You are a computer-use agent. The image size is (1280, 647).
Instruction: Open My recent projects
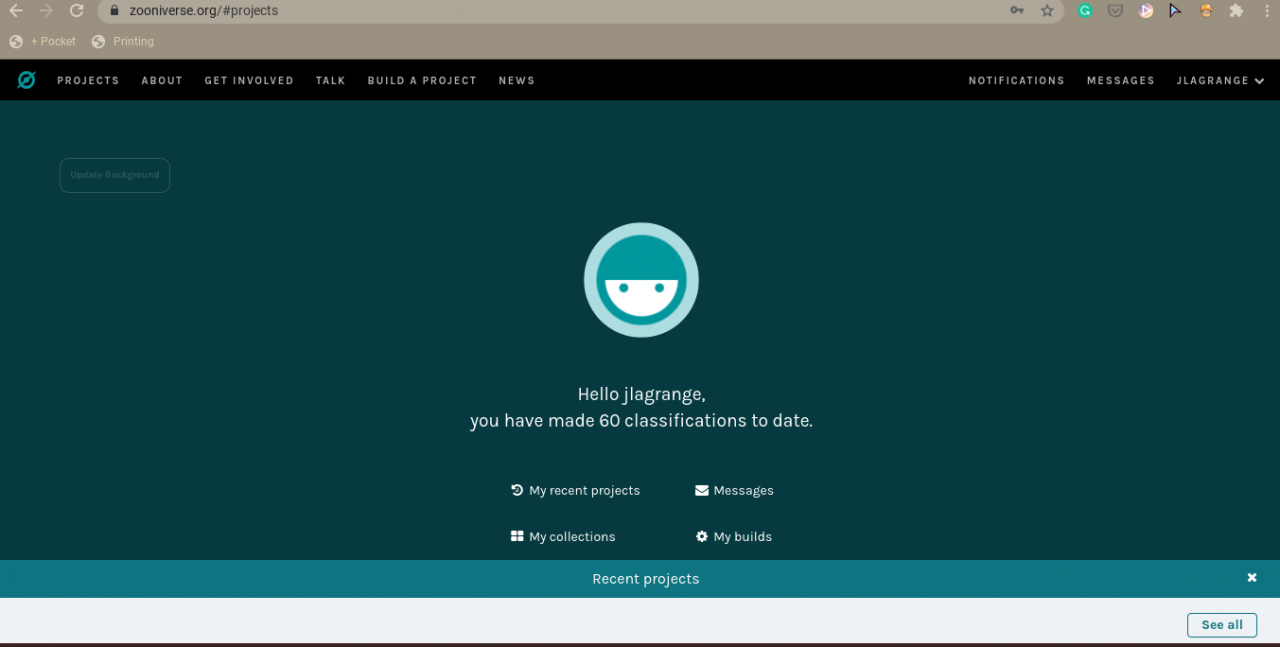[x=575, y=490]
